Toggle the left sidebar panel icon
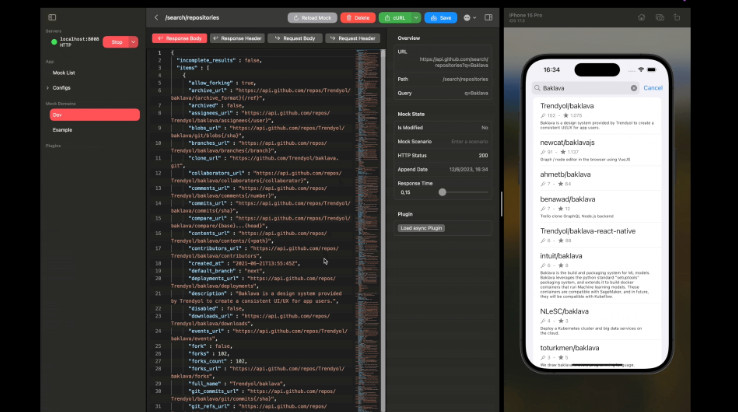 tap(52, 17)
